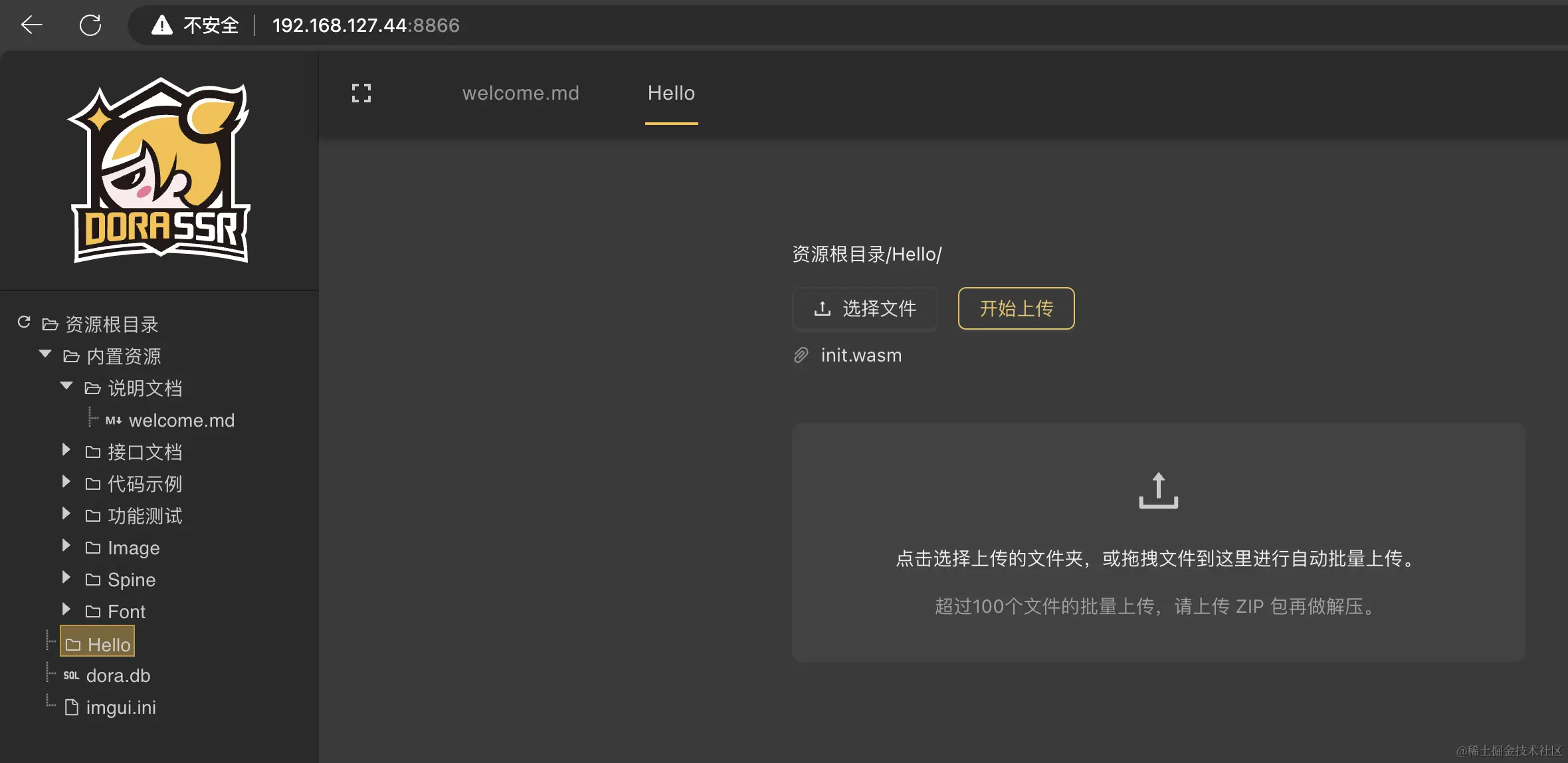Switch to the welcome.md tab

point(520,93)
